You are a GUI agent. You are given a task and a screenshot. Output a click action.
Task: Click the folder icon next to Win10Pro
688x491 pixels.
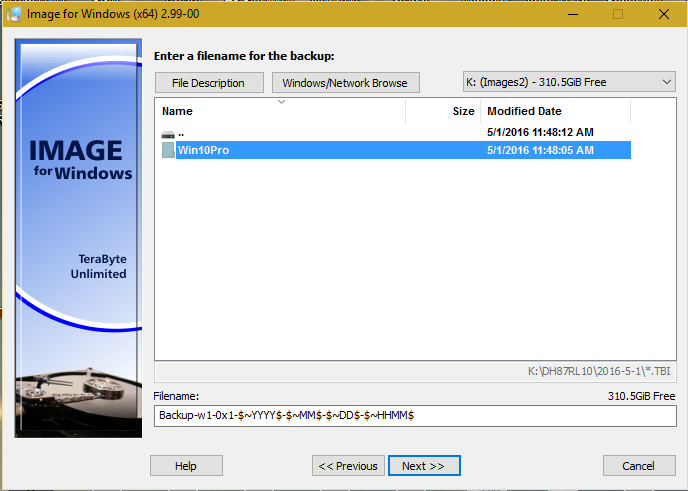click(x=168, y=150)
